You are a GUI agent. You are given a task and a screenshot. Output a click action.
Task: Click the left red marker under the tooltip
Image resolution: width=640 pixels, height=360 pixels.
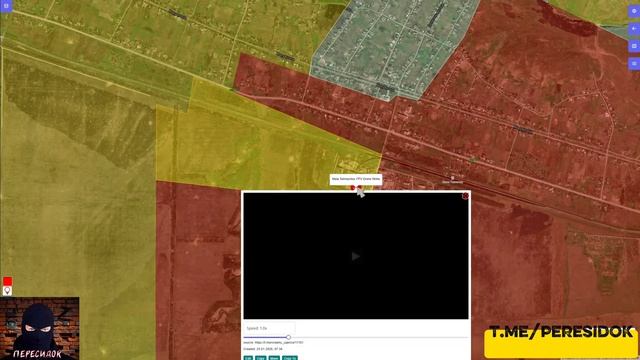(353, 188)
